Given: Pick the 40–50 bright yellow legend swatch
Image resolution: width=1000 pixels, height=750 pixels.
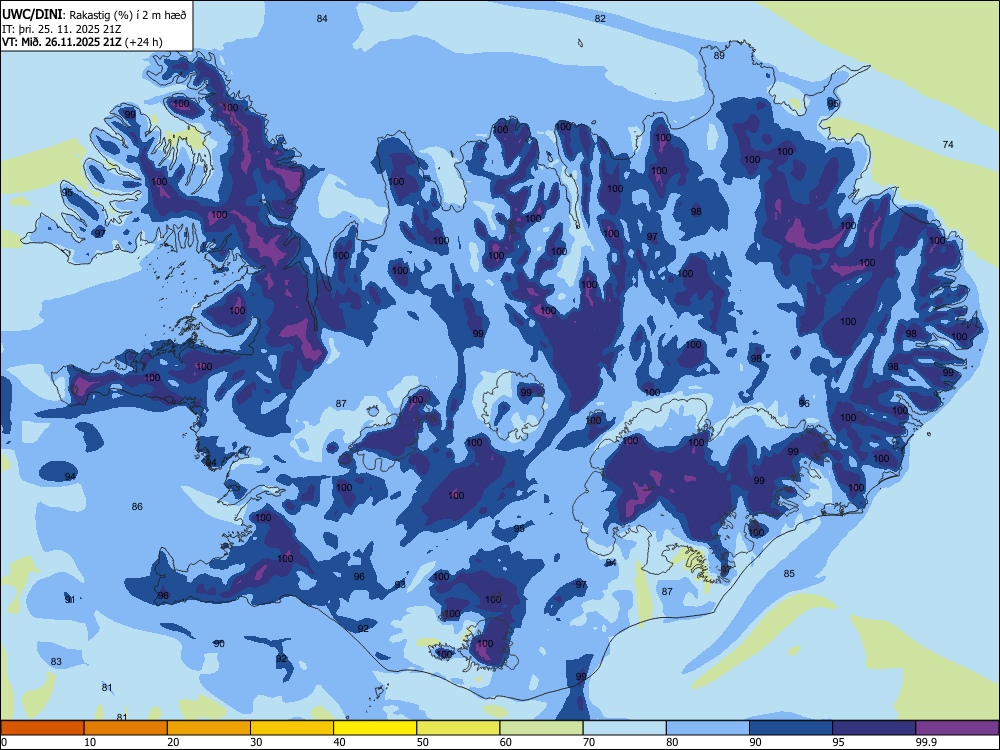Looking at the screenshot, I should pyautogui.click(x=375, y=728).
